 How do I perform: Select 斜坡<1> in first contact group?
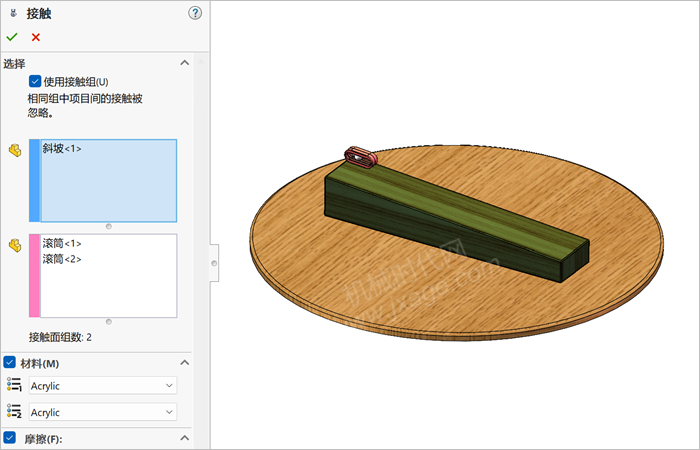pos(62,148)
